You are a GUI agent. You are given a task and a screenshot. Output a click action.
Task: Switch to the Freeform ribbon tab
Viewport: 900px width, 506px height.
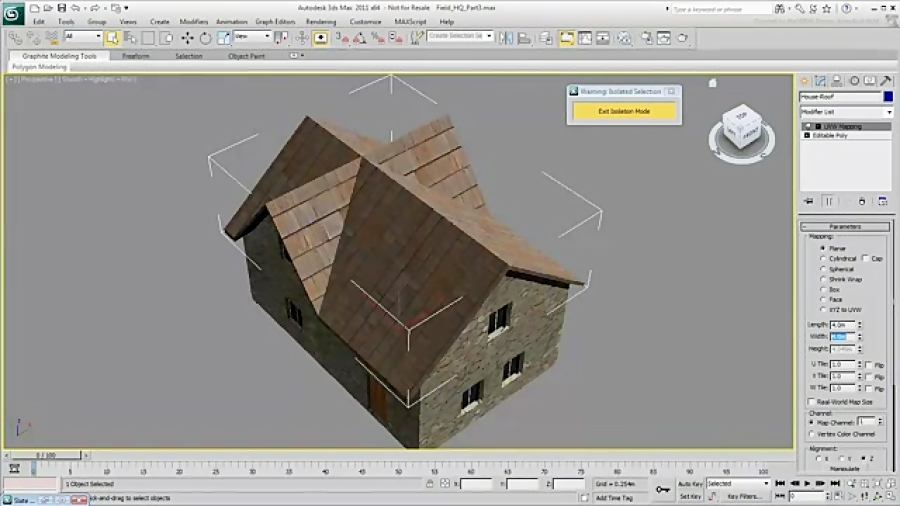click(136, 56)
